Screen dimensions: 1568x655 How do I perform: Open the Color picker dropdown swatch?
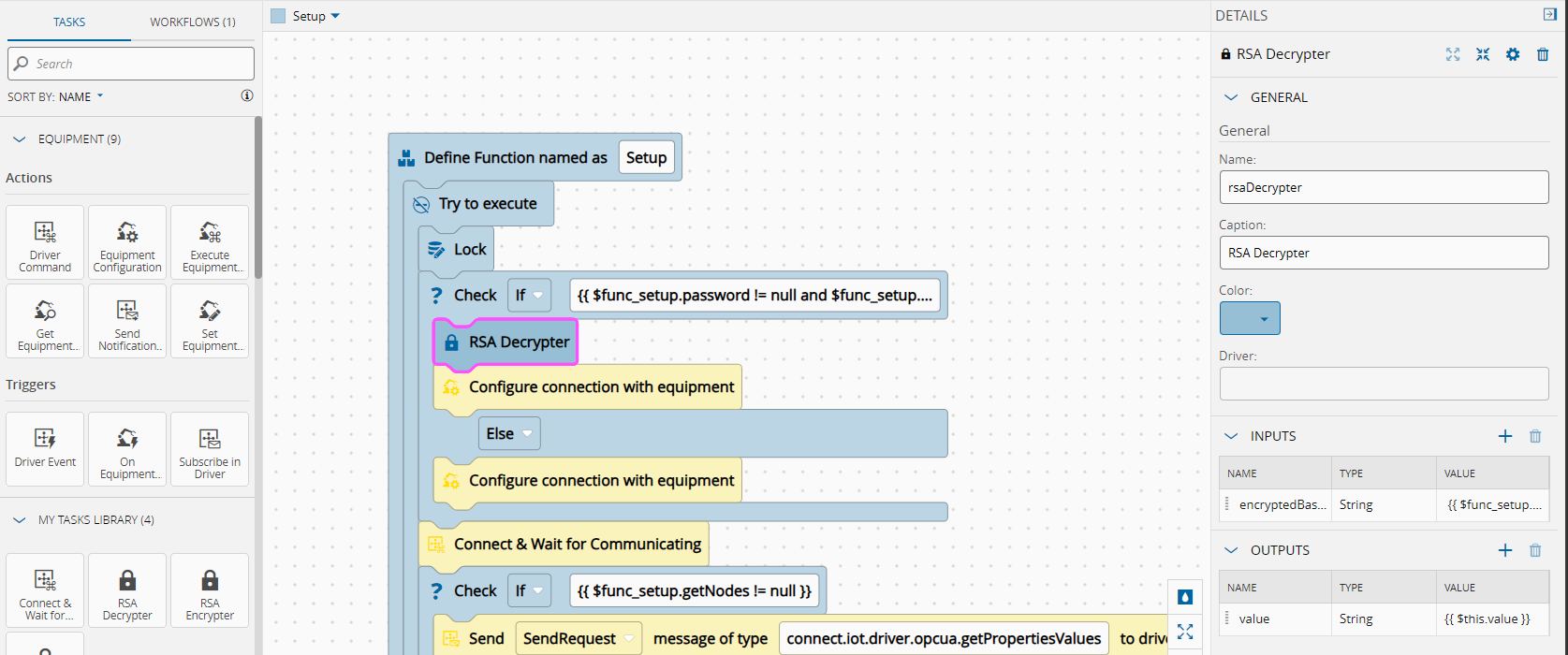pos(1250,318)
